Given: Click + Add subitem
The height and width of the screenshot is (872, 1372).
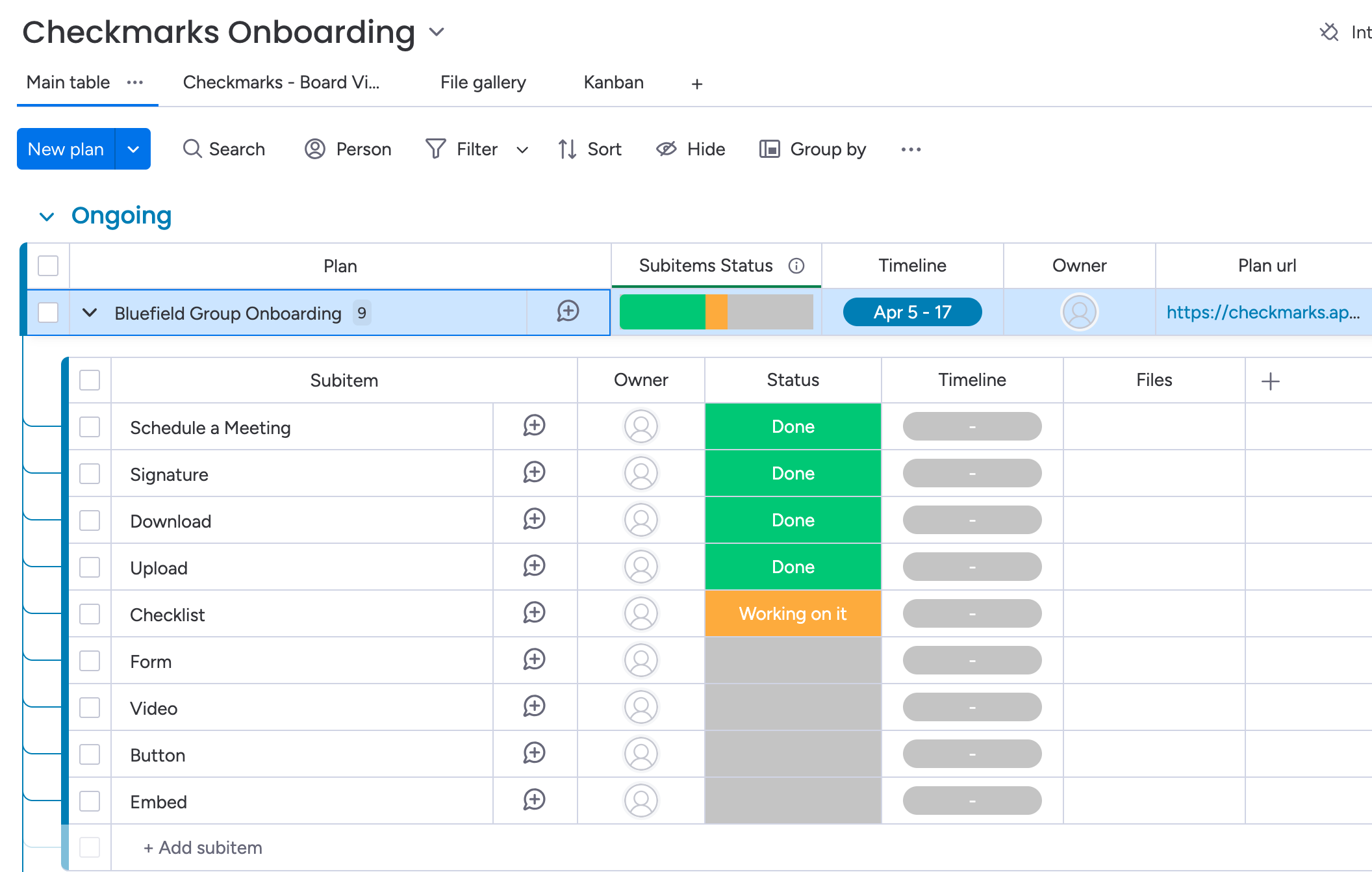Looking at the screenshot, I should (203, 847).
